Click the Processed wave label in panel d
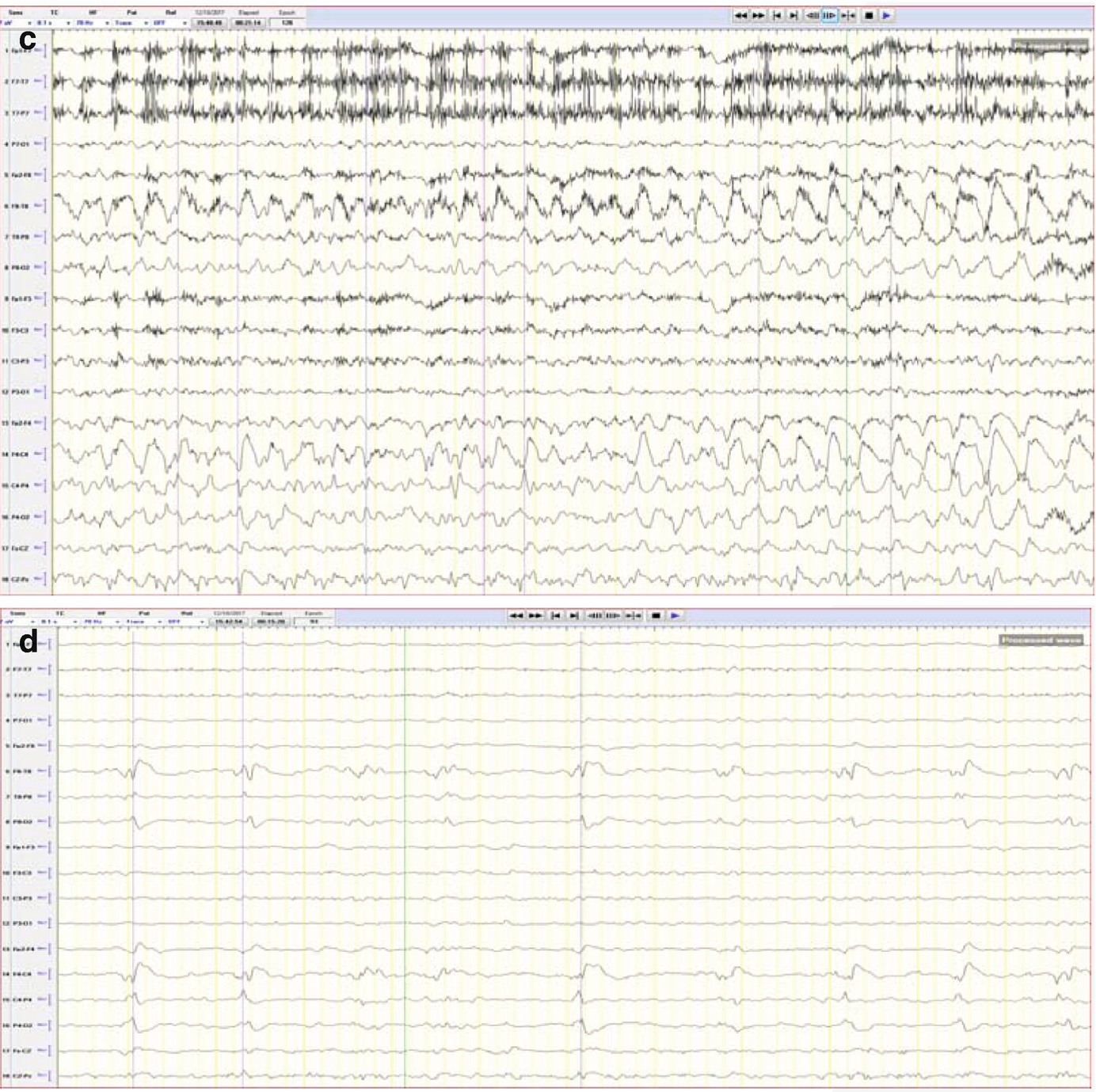Image resolution: width=1096 pixels, height=1092 pixels. click(x=1041, y=640)
